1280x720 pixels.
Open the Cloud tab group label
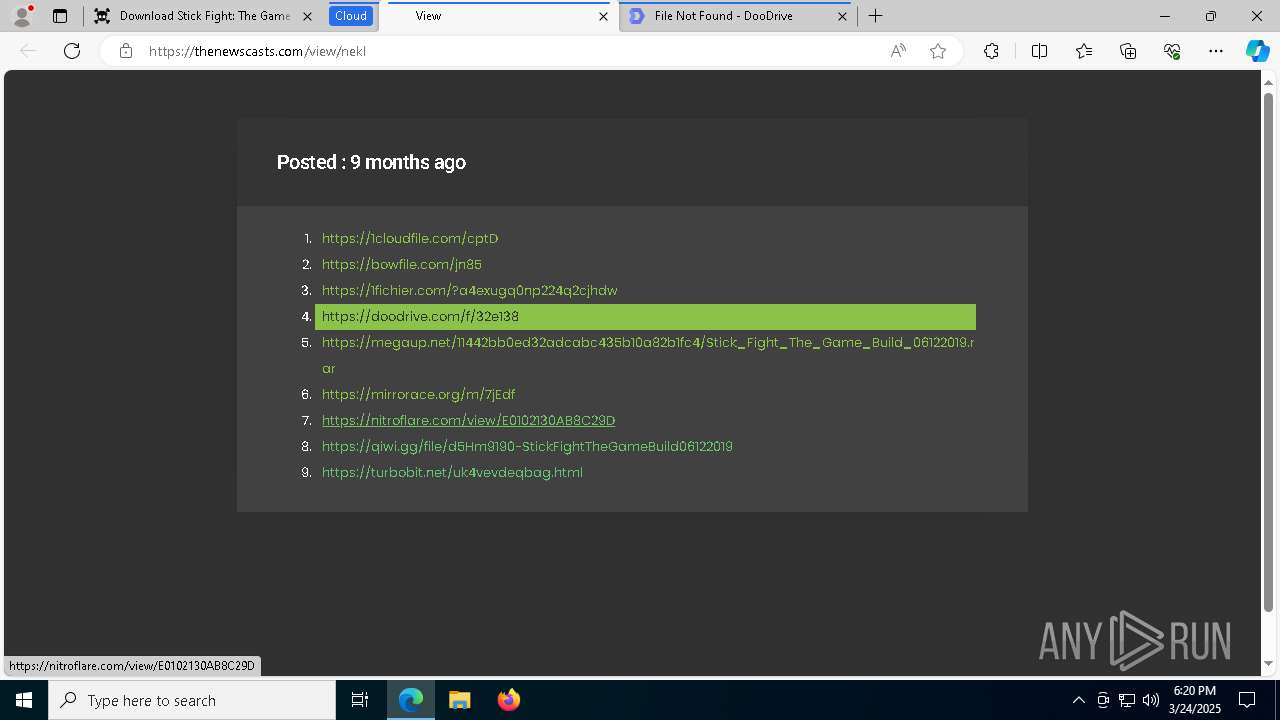click(351, 16)
